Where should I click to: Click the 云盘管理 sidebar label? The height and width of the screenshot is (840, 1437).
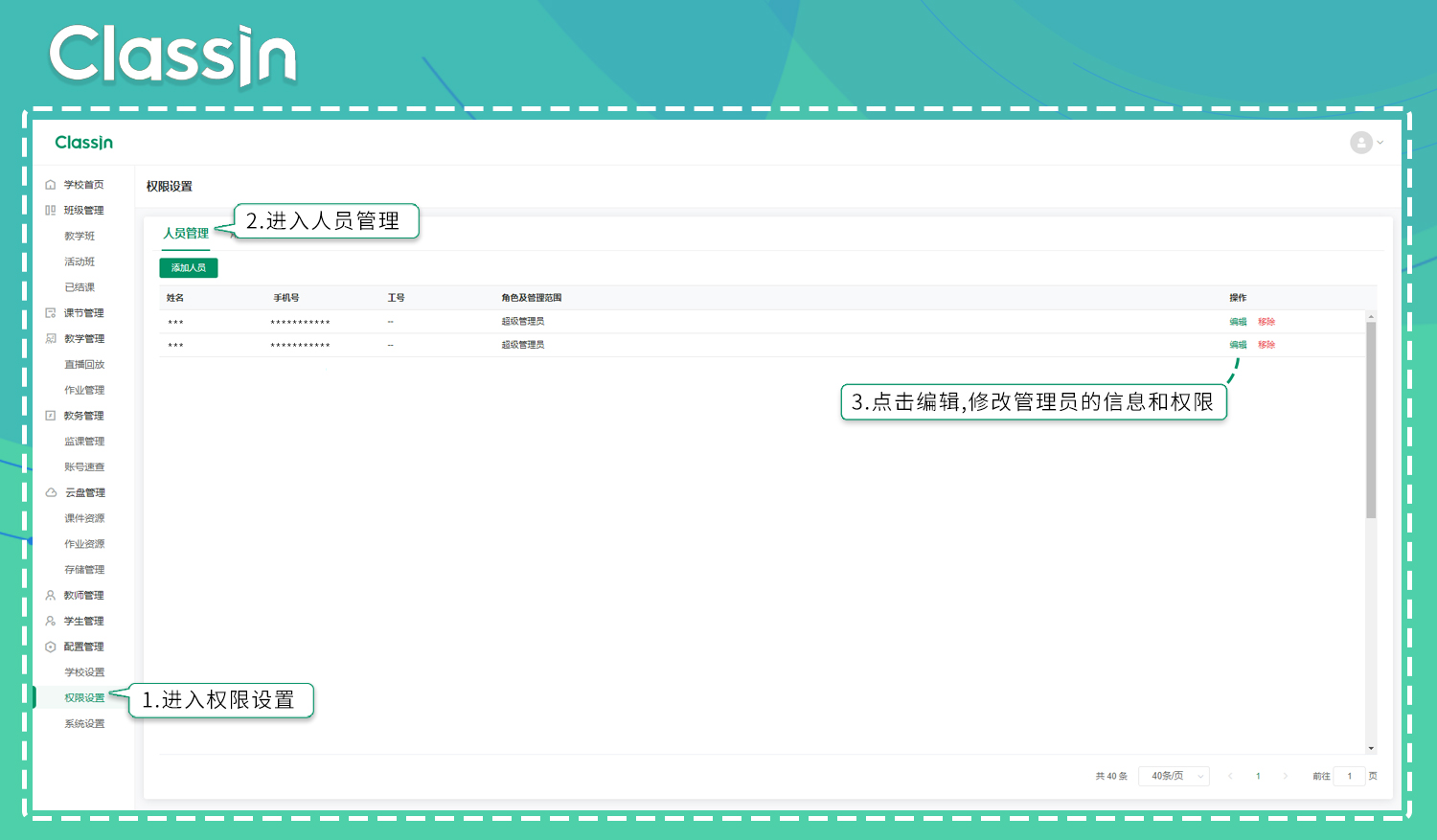[85, 493]
